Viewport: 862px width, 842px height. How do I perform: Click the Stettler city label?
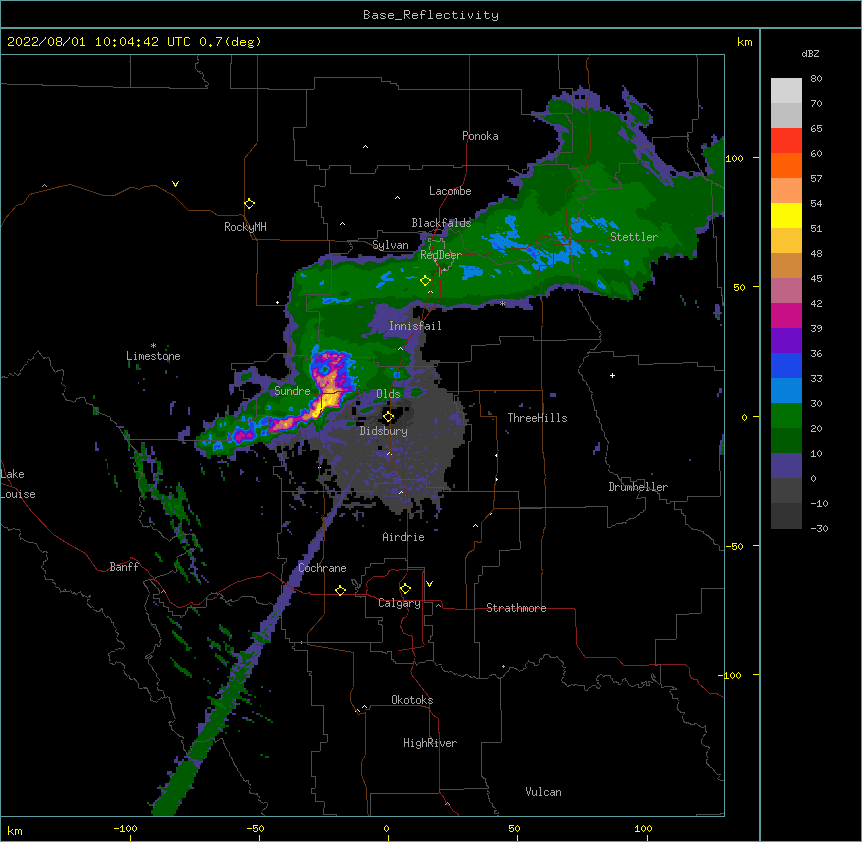(x=634, y=237)
